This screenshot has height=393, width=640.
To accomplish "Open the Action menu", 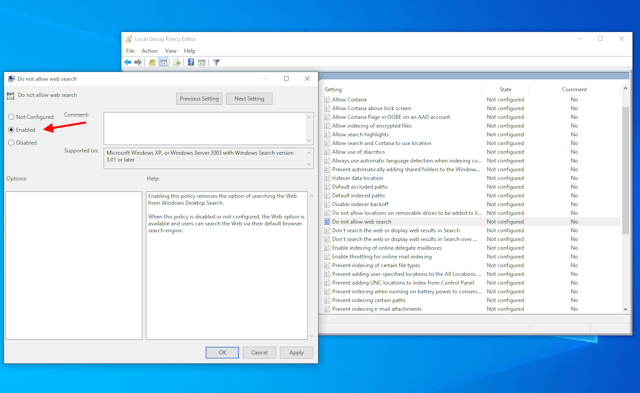I will (149, 51).
